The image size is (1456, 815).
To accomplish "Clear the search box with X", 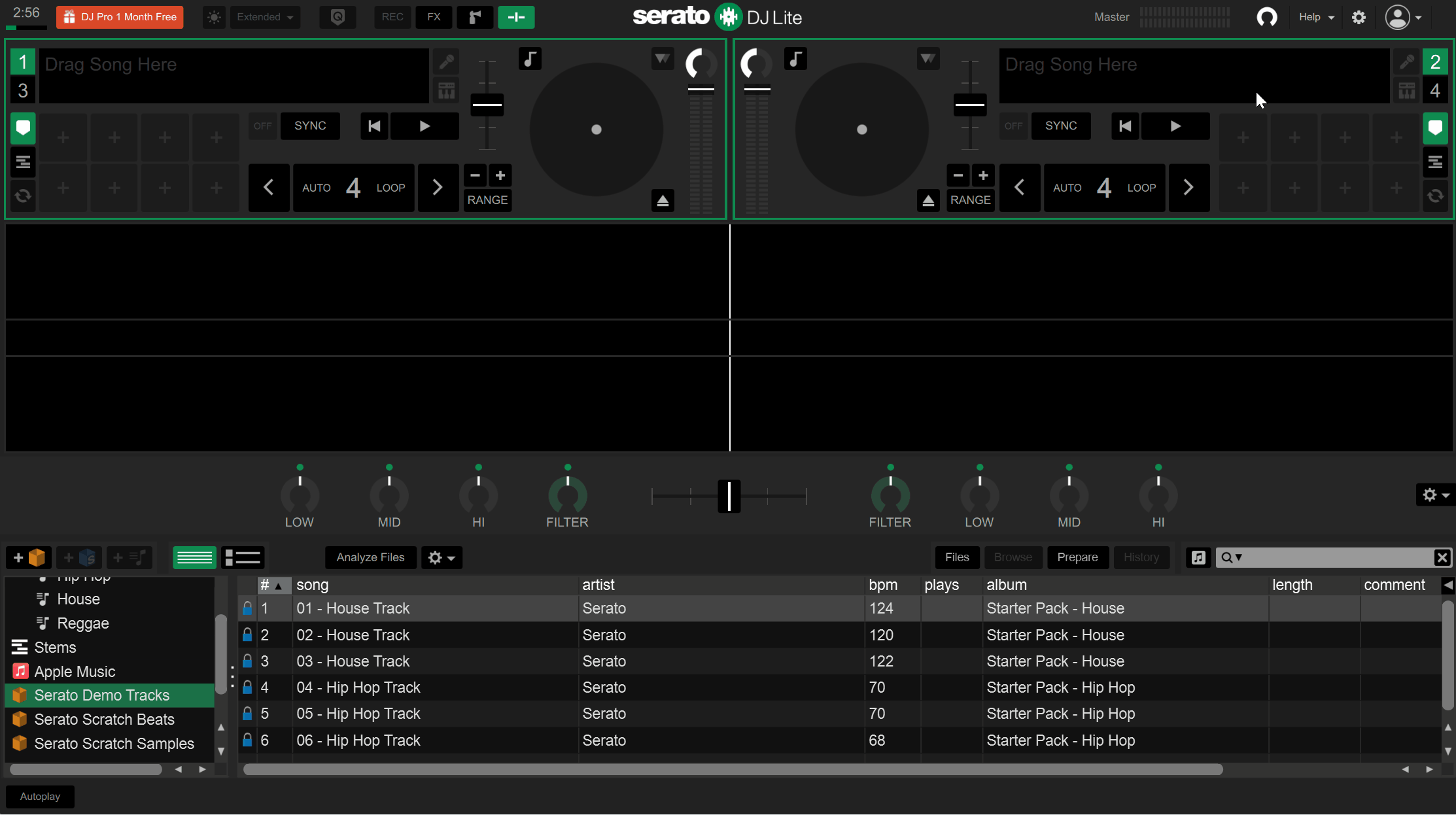I will [1442, 557].
